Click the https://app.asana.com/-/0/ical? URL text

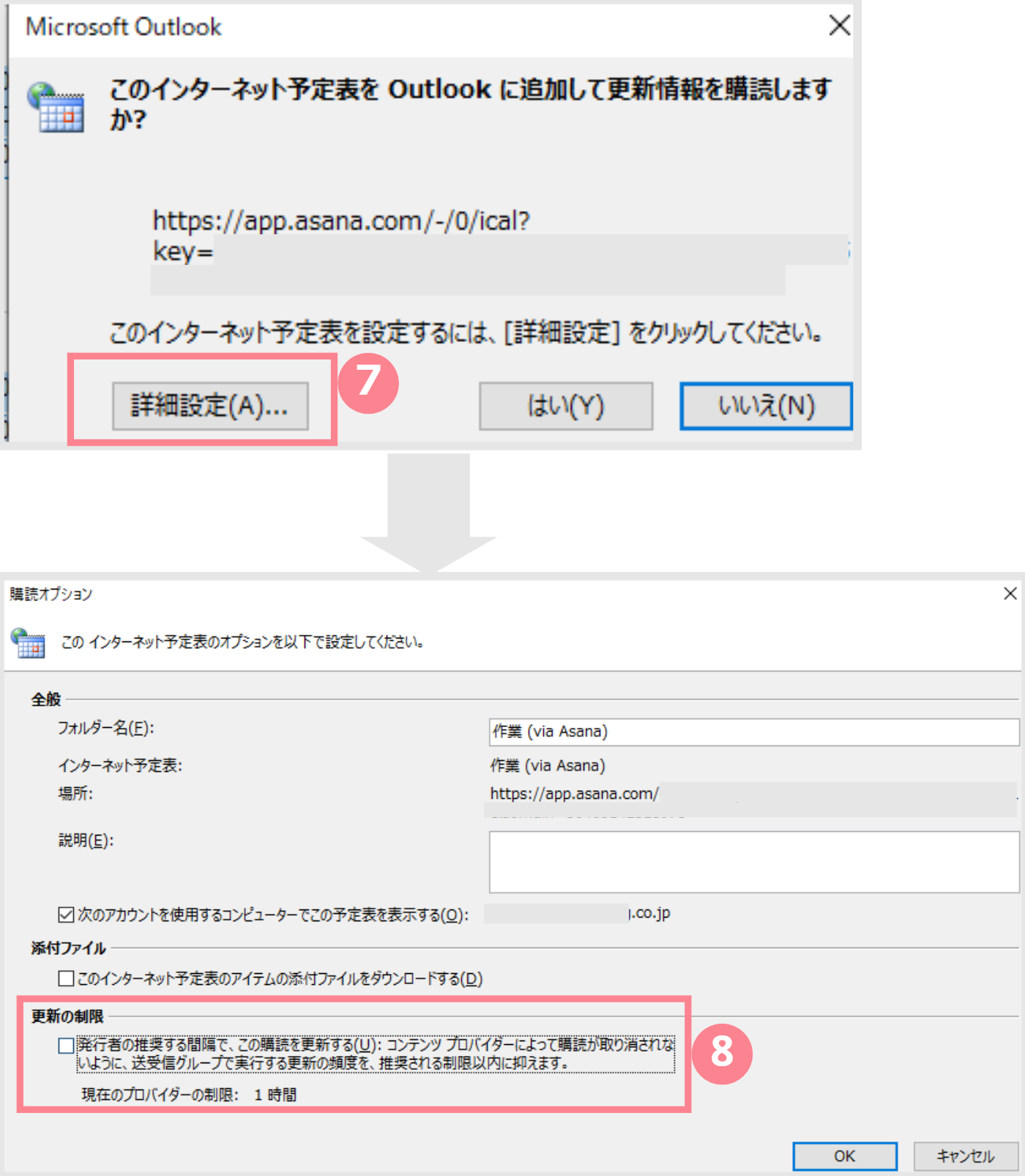point(341,220)
